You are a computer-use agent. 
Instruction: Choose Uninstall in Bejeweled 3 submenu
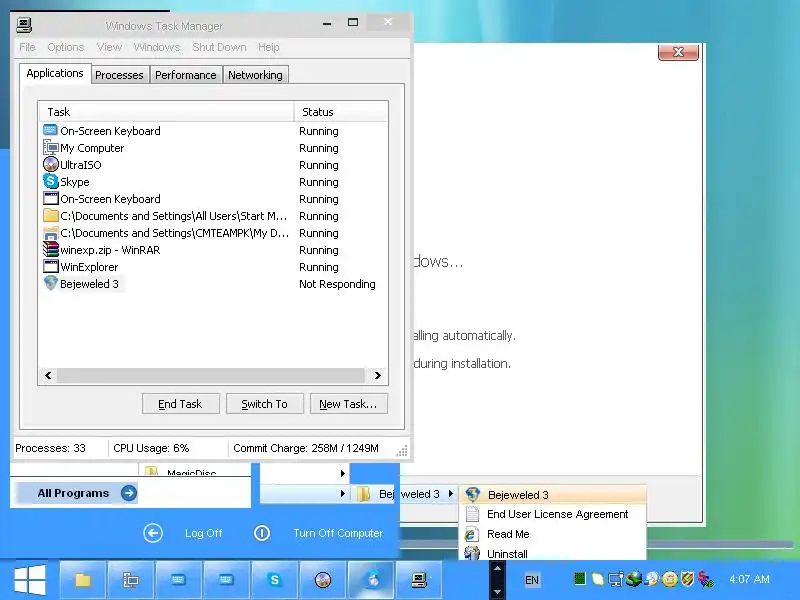click(x=553, y=553)
